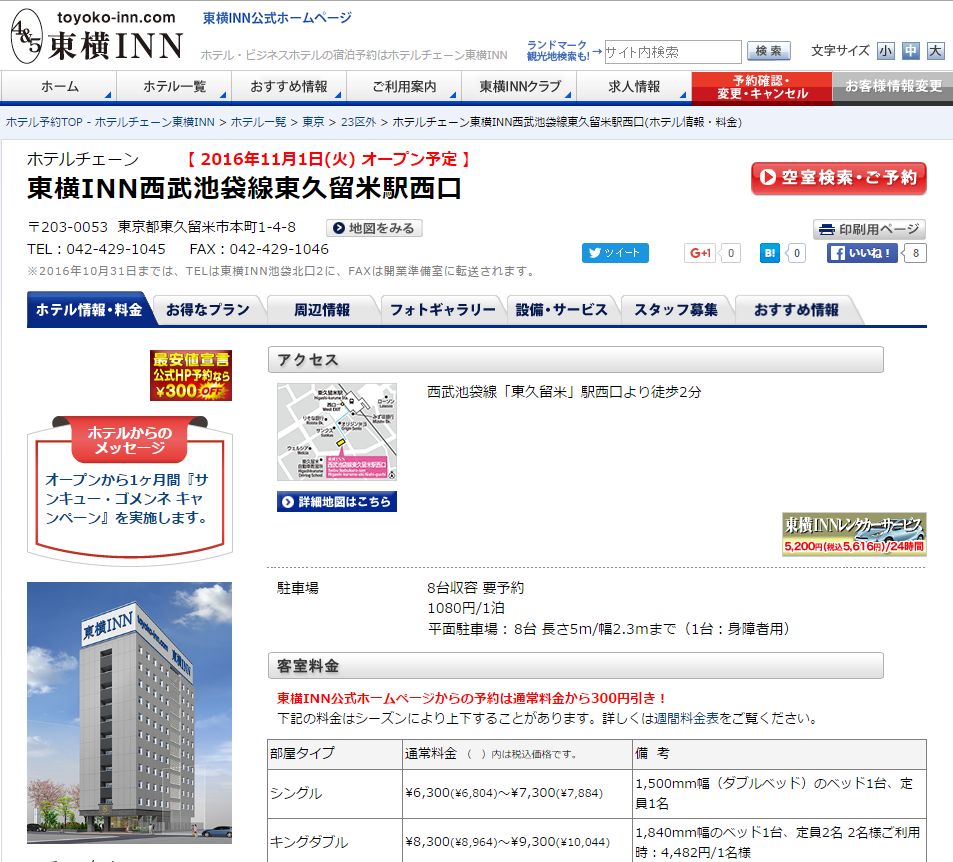Click breadcrumb ホテル予約TOP link
This screenshot has width=953, height=862.
click(110, 122)
